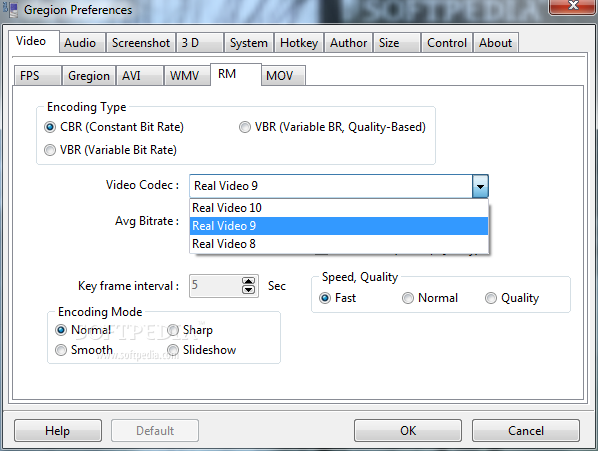Click the Default button
The width and height of the screenshot is (598, 451).
pos(155,431)
